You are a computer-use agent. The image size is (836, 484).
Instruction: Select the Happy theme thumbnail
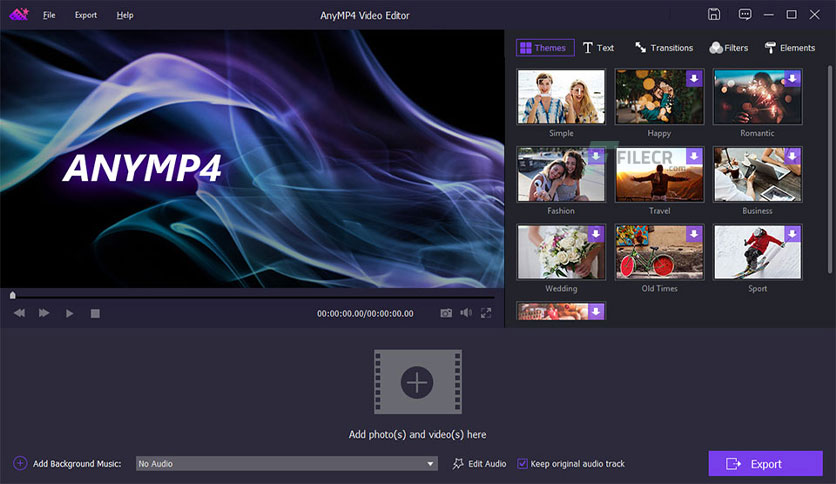point(659,96)
